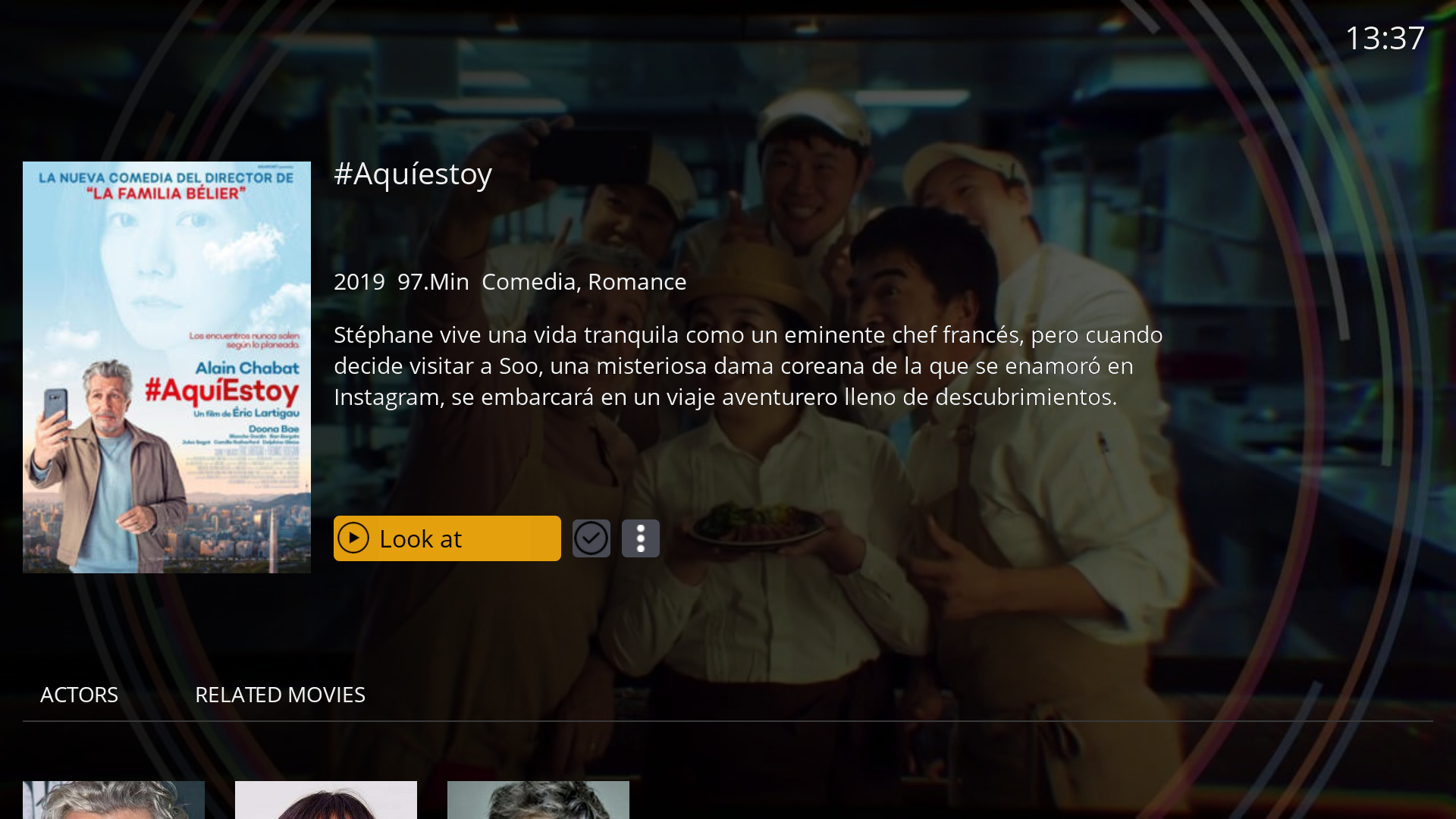The height and width of the screenshot is (819, 1456).
Task: Click the 13:37 clock display
Action: (x=1385, y=38)
